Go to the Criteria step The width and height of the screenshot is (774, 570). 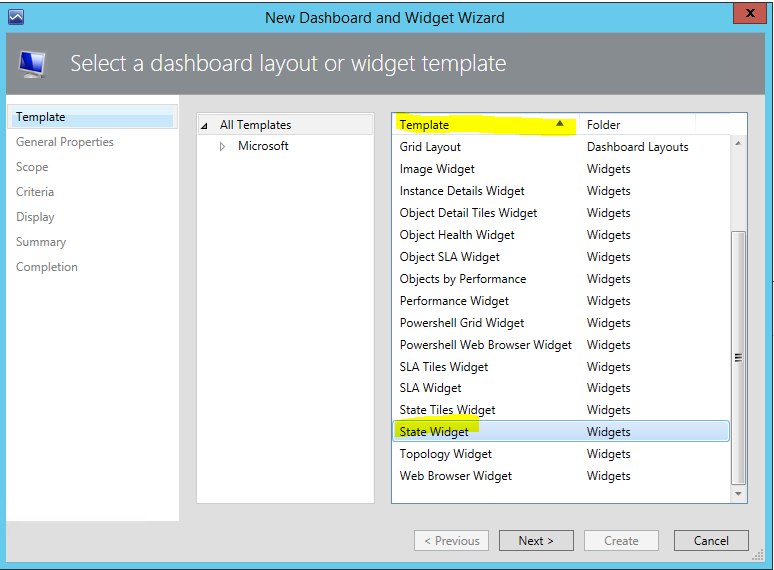[x=35, y=192]
